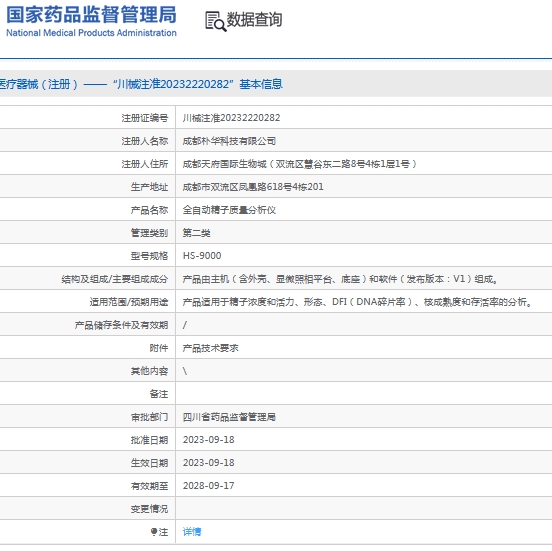Click the 产品储存条件及有效期 label

click(121, 325)
